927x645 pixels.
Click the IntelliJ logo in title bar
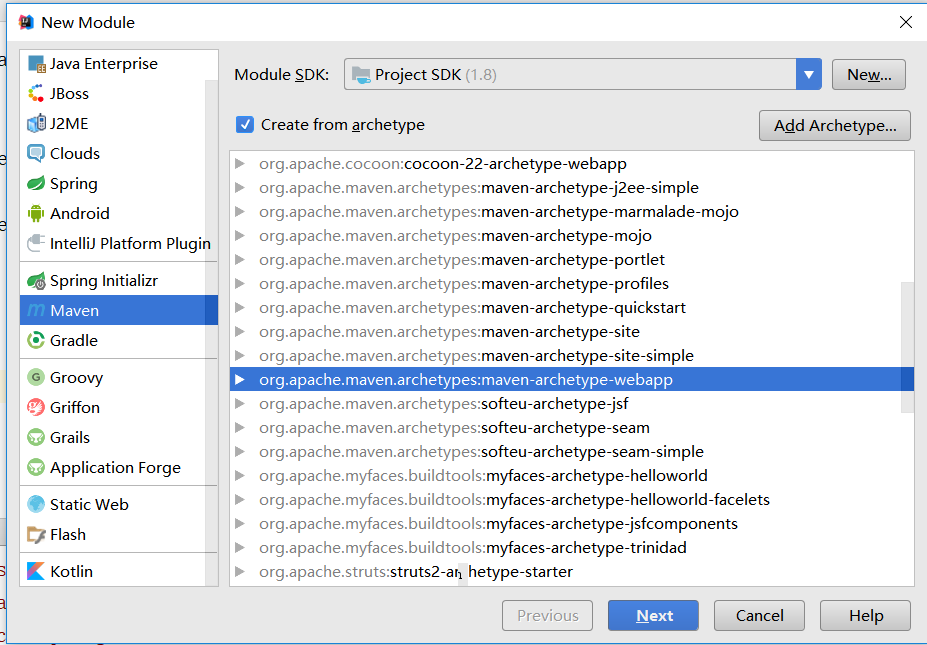coord(26,22)
